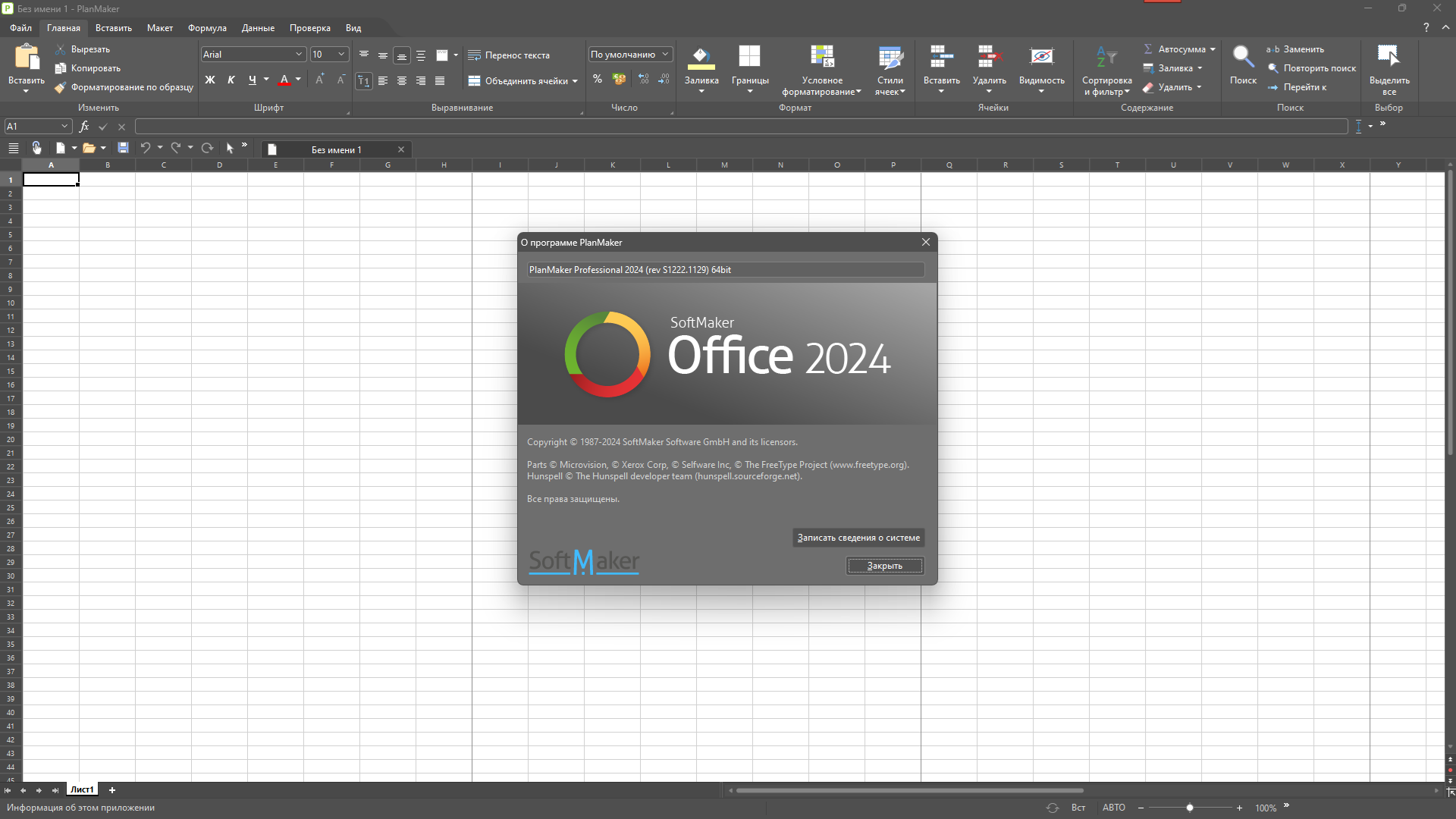Click the Save diskette icon in quick toolbar
1456x819 pixels.
123,148
